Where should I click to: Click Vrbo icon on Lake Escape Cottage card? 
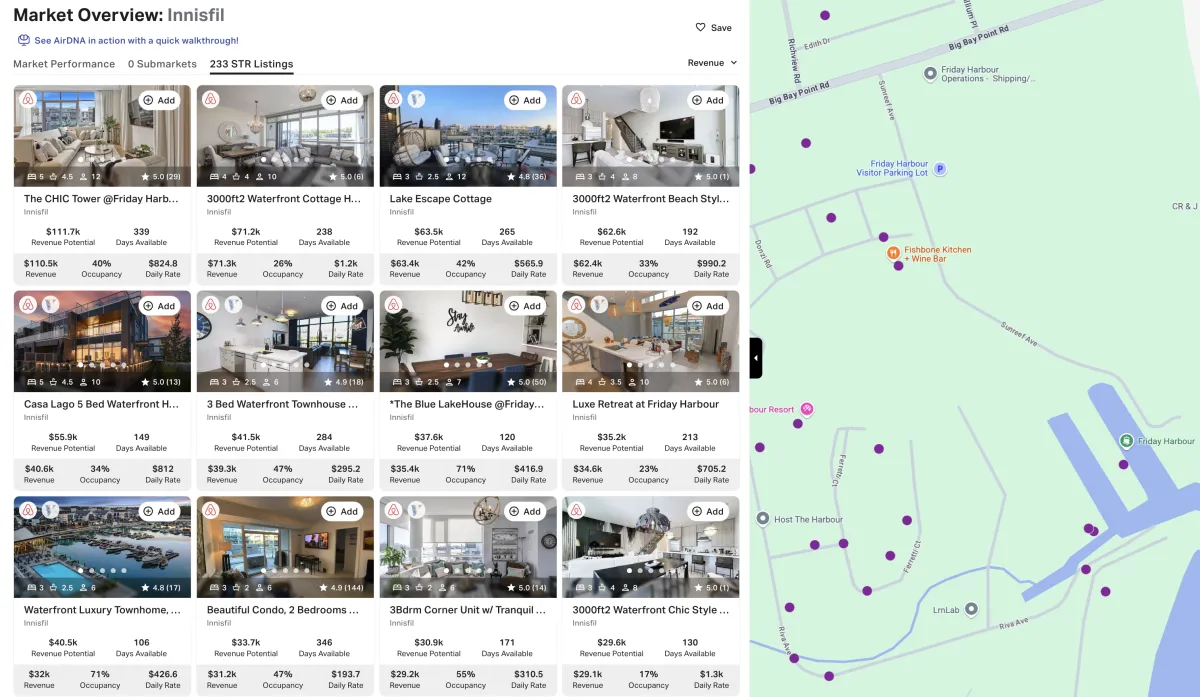pyautogui.click(x=416, y=100)
